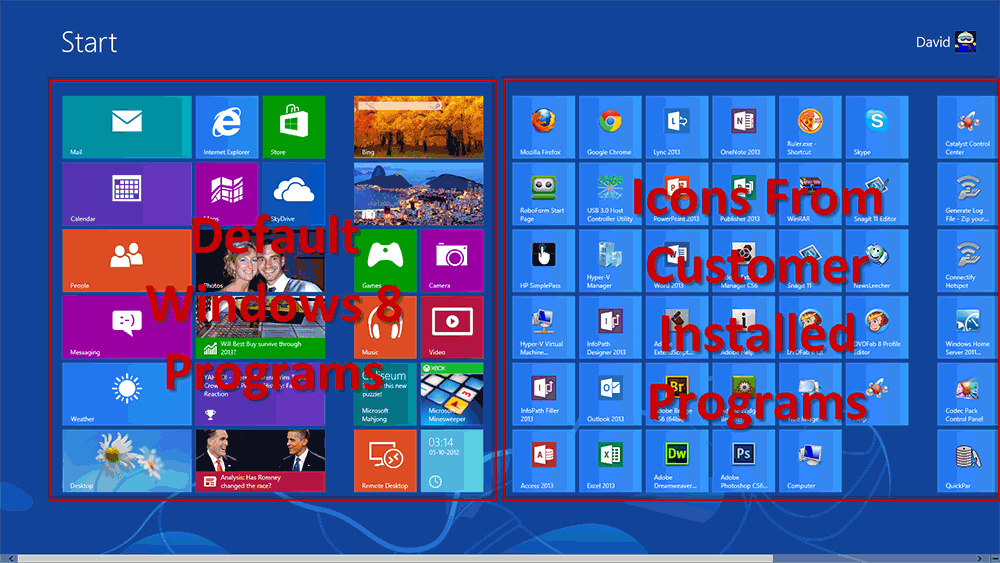The width and height of the screenshot is (1000, 563).
Task: Open the Games tile
Action: (385, 260)
